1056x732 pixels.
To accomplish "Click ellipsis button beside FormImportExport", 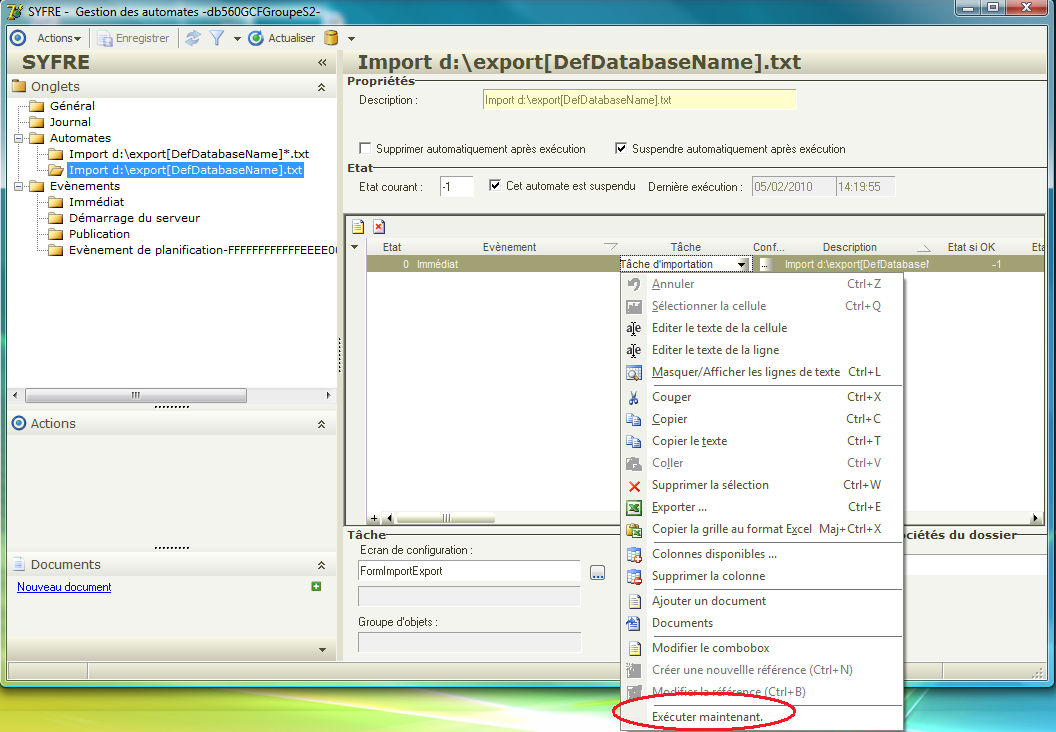I will (597, 573).
